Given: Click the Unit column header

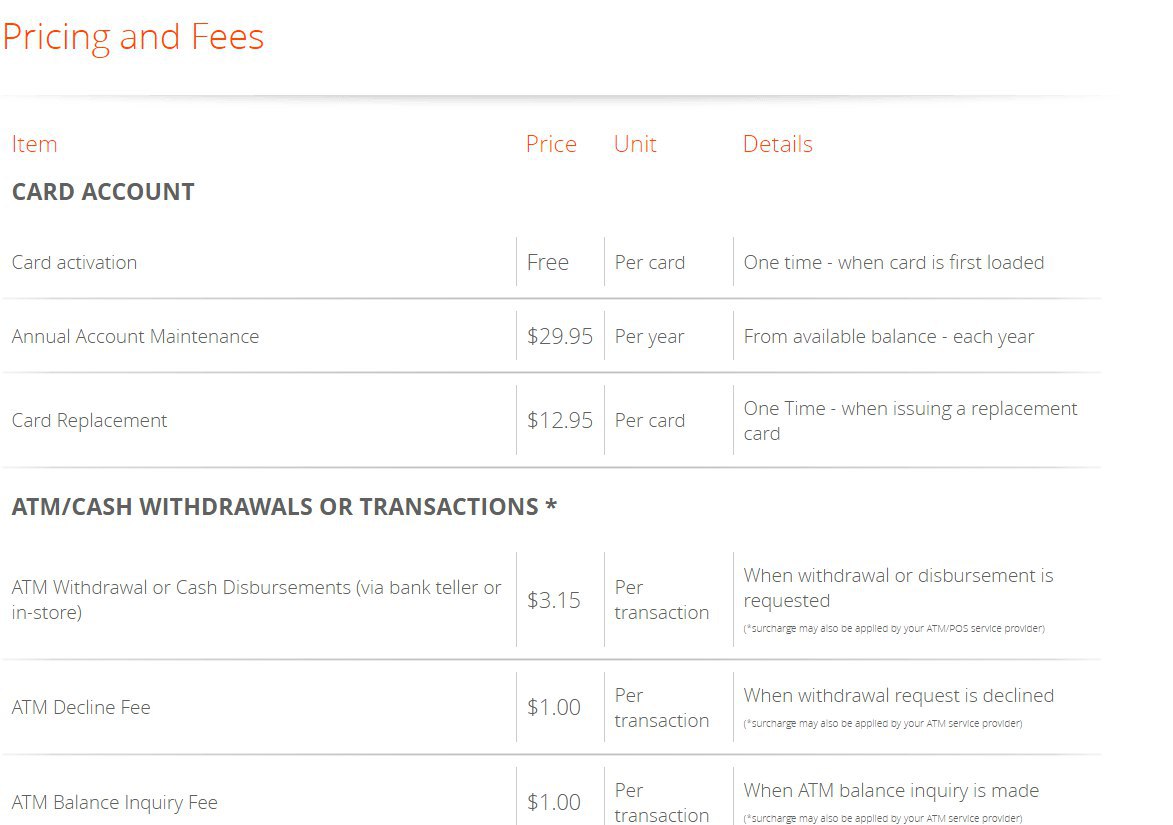Looking at the screenshot, I should pos(635,144).
